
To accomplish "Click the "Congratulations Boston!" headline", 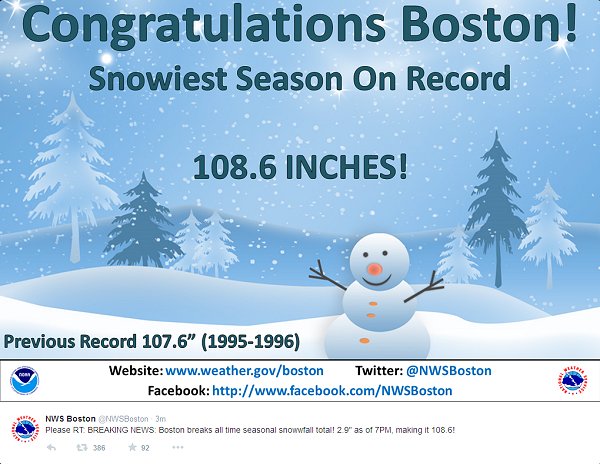I will [300, 26].
